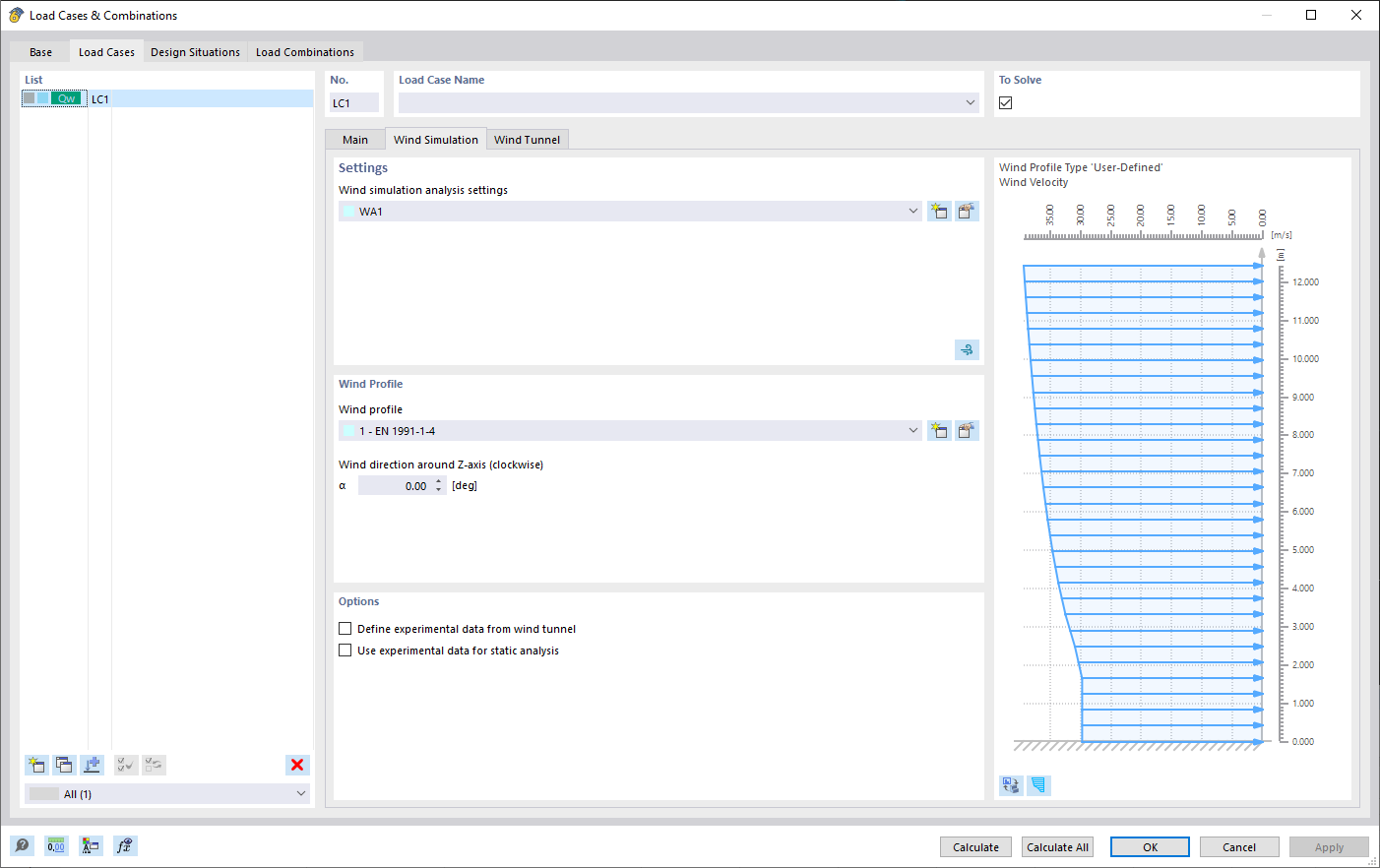Enable using experimental data for static analysis
The image size is (1380, 868).
pyautogui.click(x=345, y=650)
